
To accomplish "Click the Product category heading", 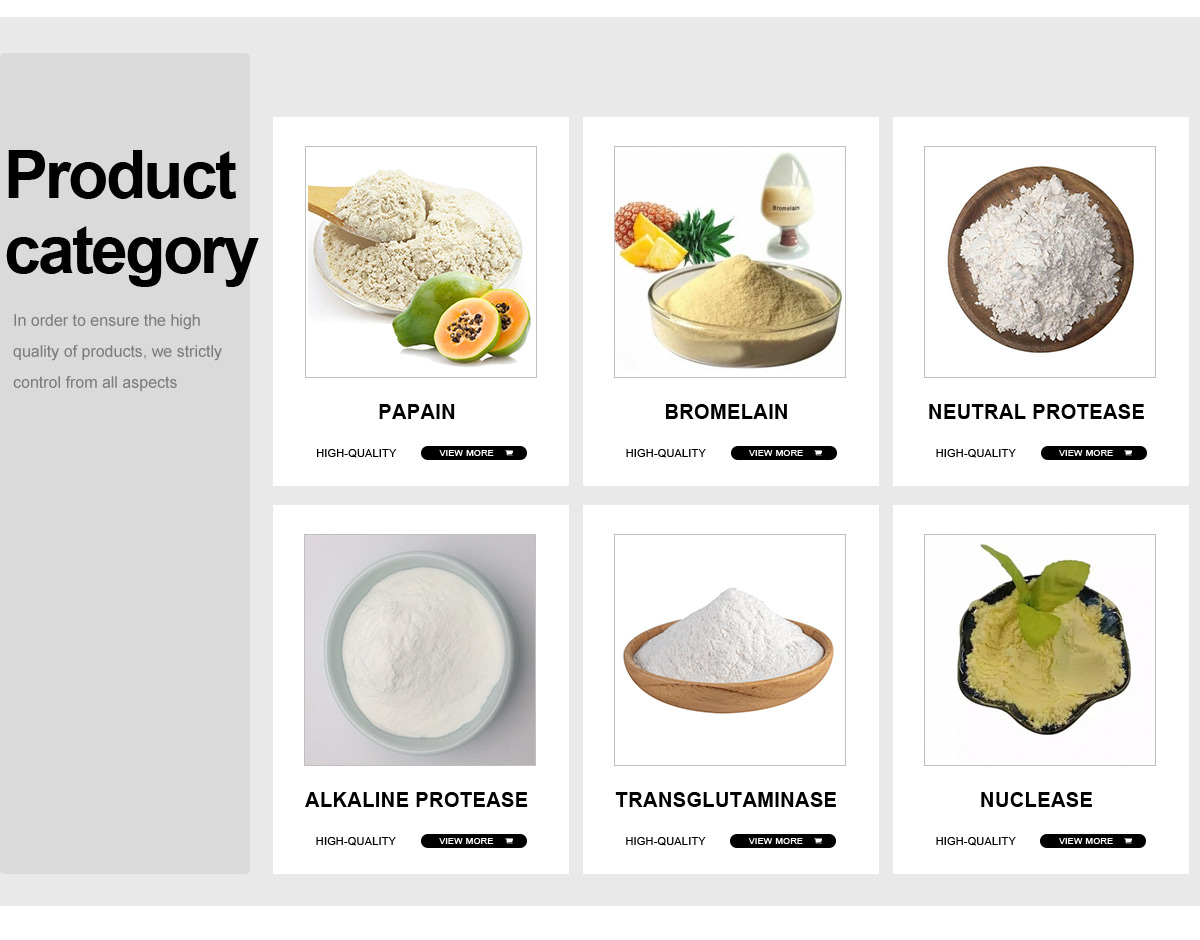I will click(130, 214).
